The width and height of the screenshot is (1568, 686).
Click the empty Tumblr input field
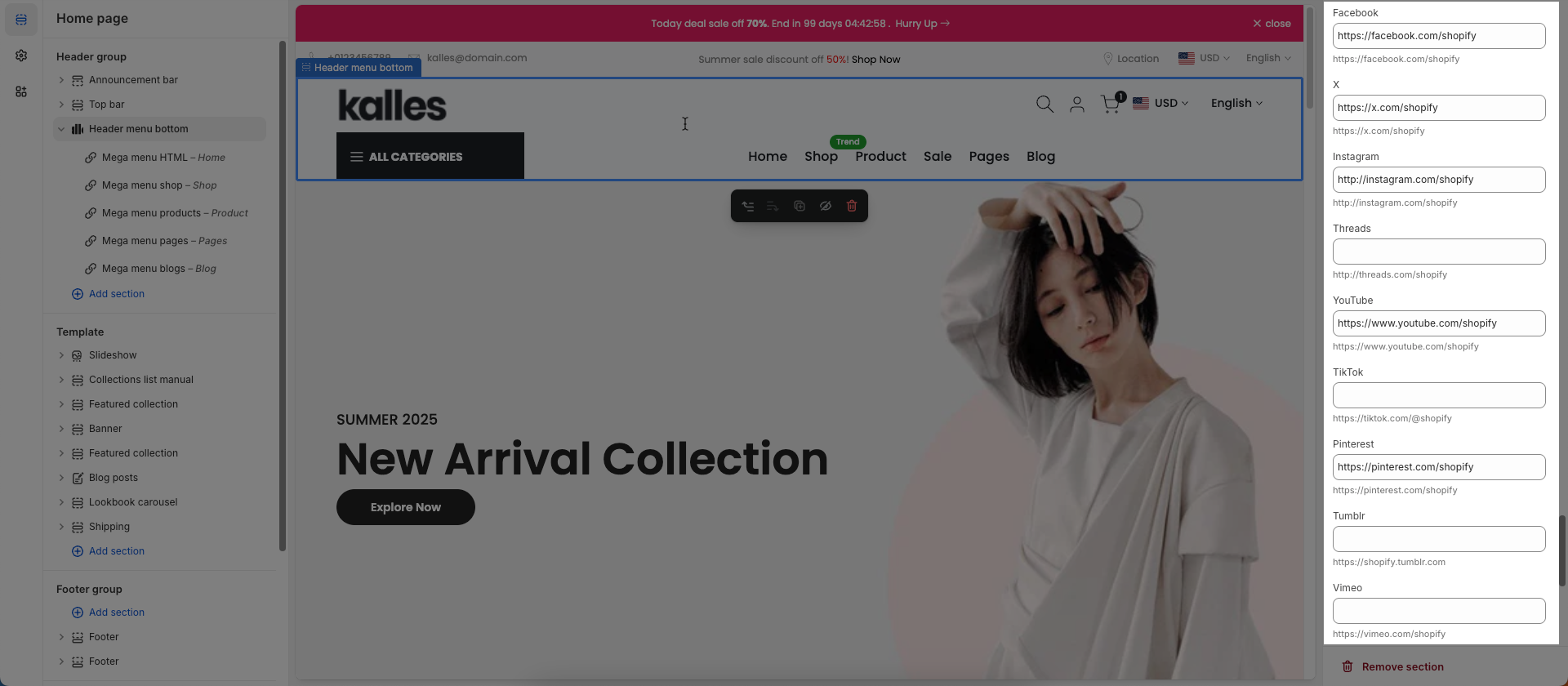tap(1439, 539)
